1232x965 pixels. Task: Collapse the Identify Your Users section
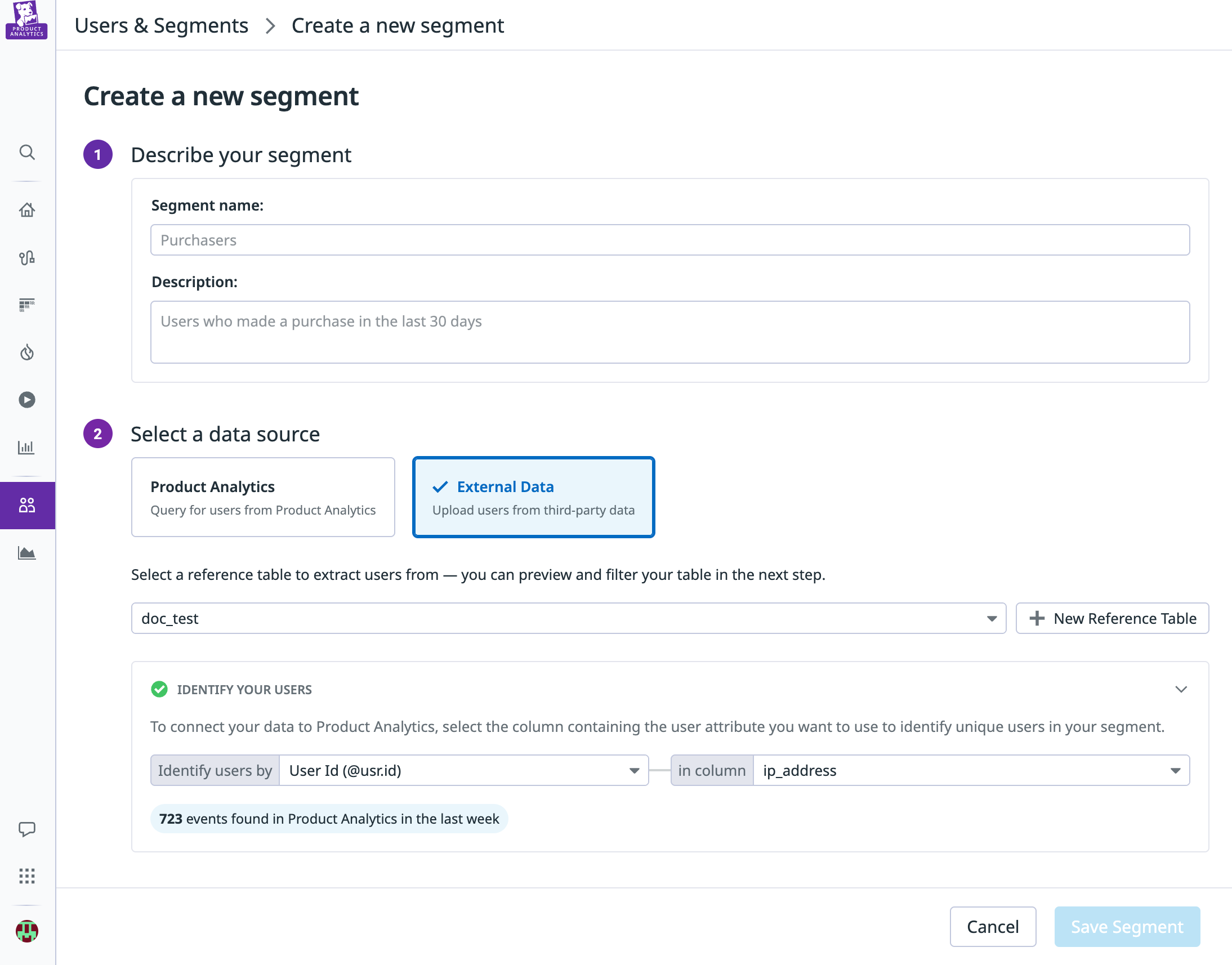[1181, 689]
